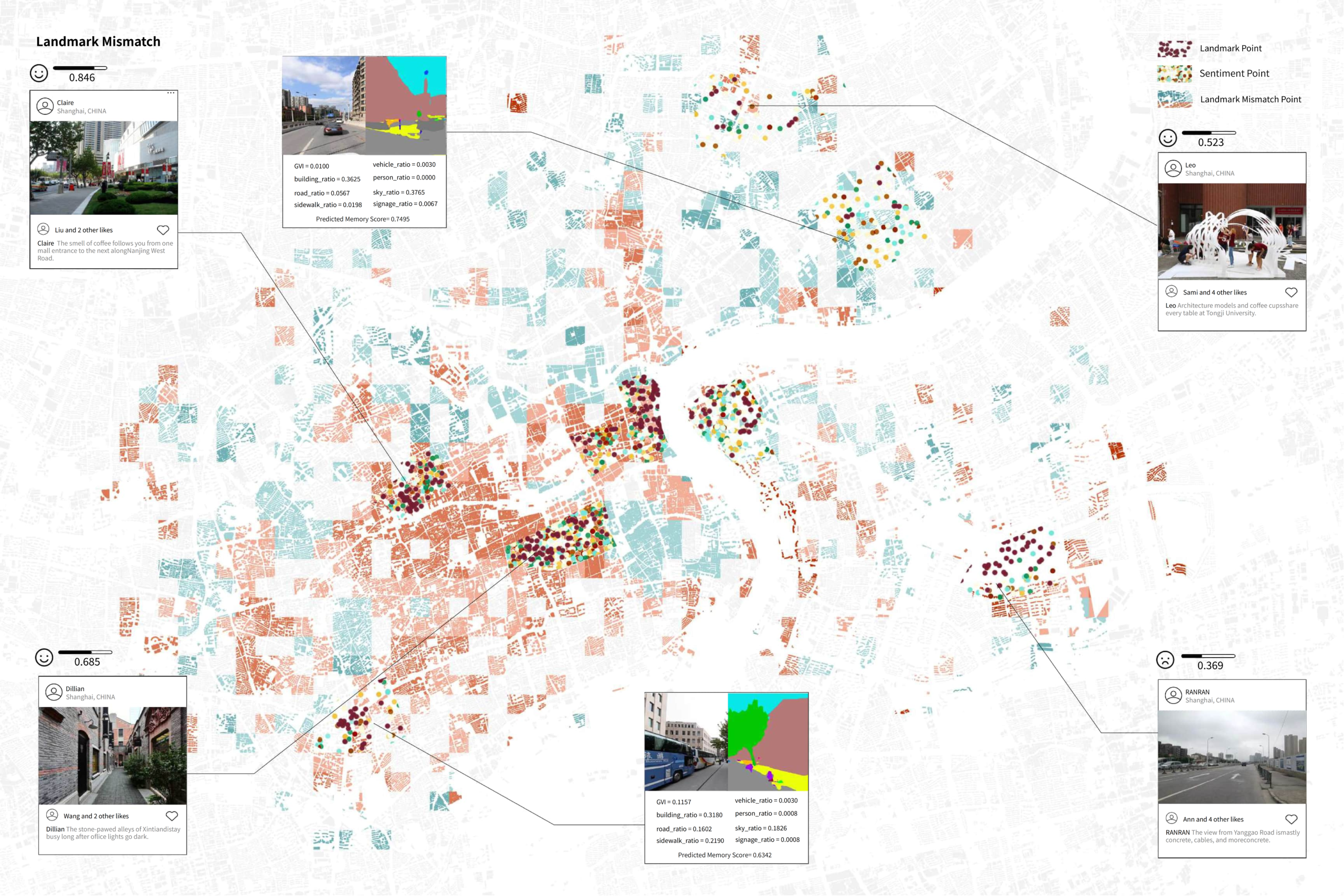The height and width of the screenshot is (896, 1344).
Task: Like Dillian's post with the heart icon
Action: click(x=172, y=816)
